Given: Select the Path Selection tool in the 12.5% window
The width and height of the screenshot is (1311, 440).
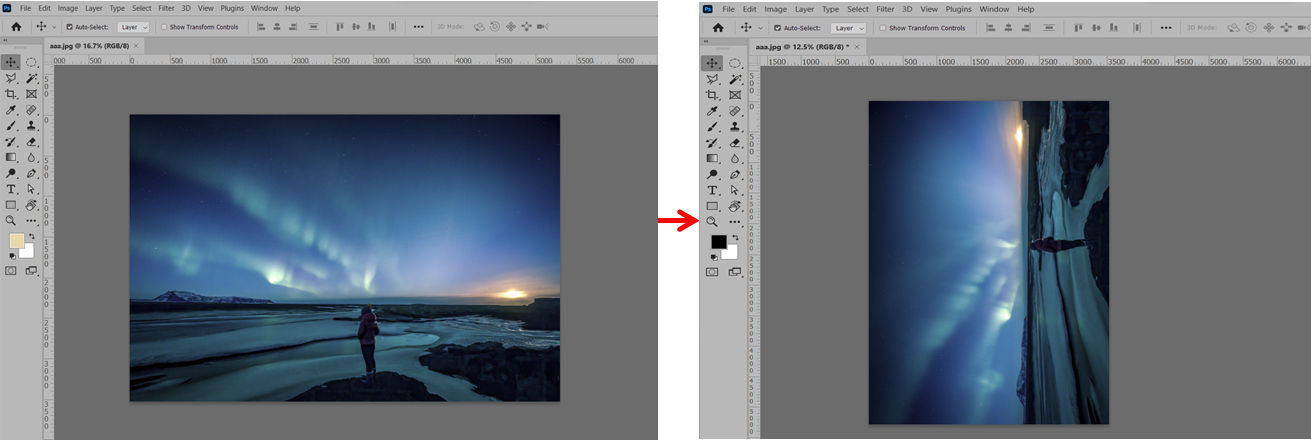Looking at the screenshot, I should [735, 190].
